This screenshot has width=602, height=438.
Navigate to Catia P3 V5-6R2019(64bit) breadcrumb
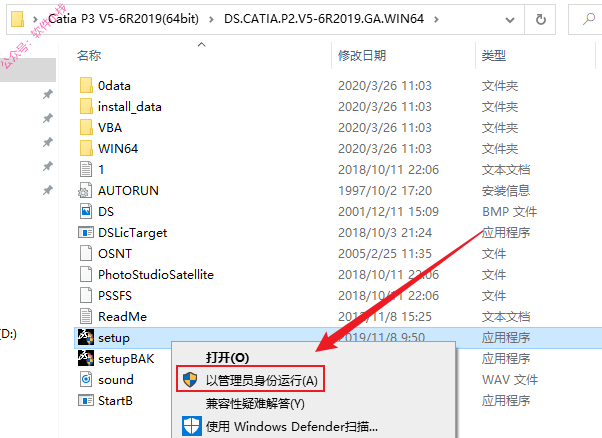124,19
